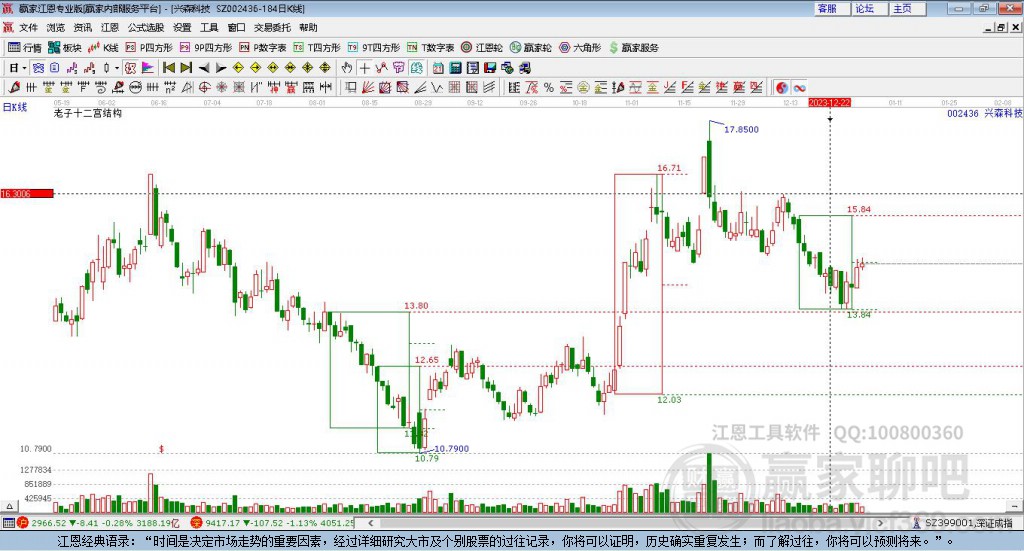Viewport: 1024px width, 551px height.
Task: Switch to K线 chart view
Action: 103,48
